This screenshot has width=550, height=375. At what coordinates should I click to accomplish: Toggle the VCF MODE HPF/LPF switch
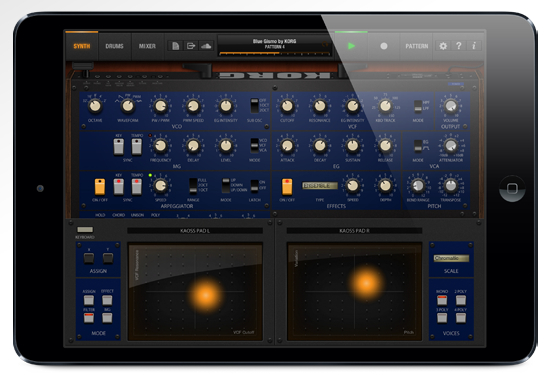[418, 106]
